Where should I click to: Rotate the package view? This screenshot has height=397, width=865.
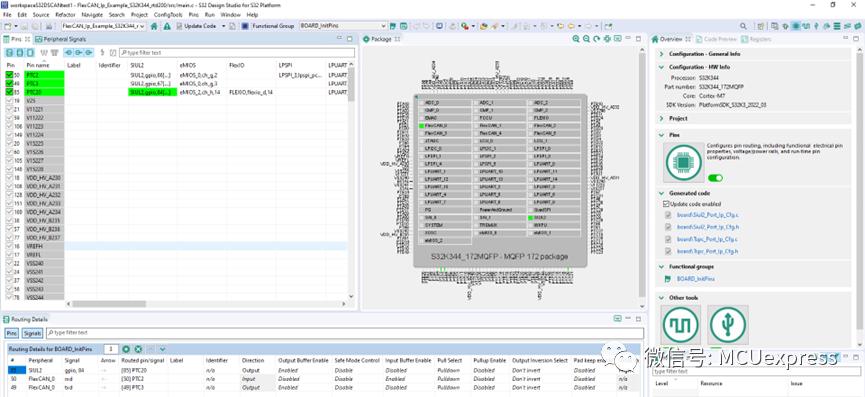[596, 39]
